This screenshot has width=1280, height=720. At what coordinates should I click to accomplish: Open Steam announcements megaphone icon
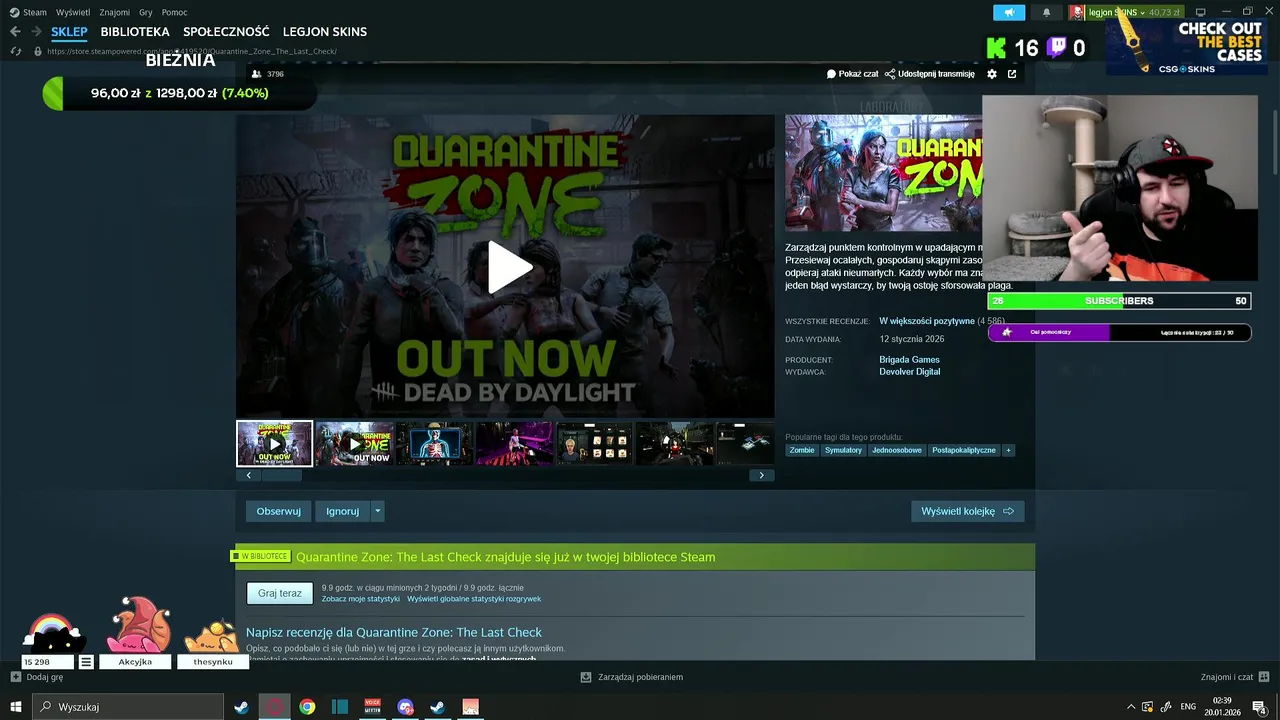tap(1009, 12)
